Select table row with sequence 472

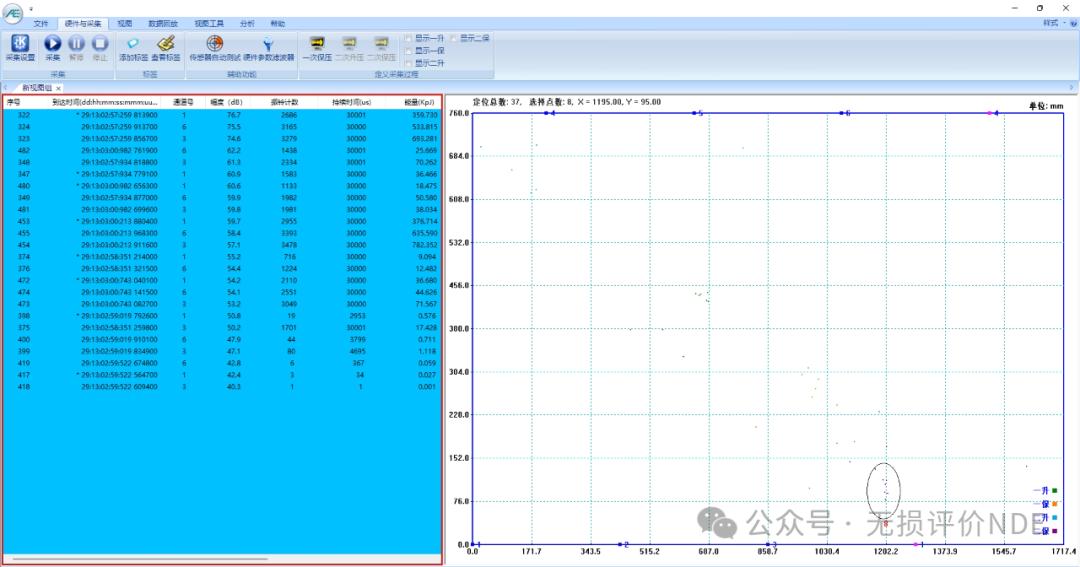222,280
